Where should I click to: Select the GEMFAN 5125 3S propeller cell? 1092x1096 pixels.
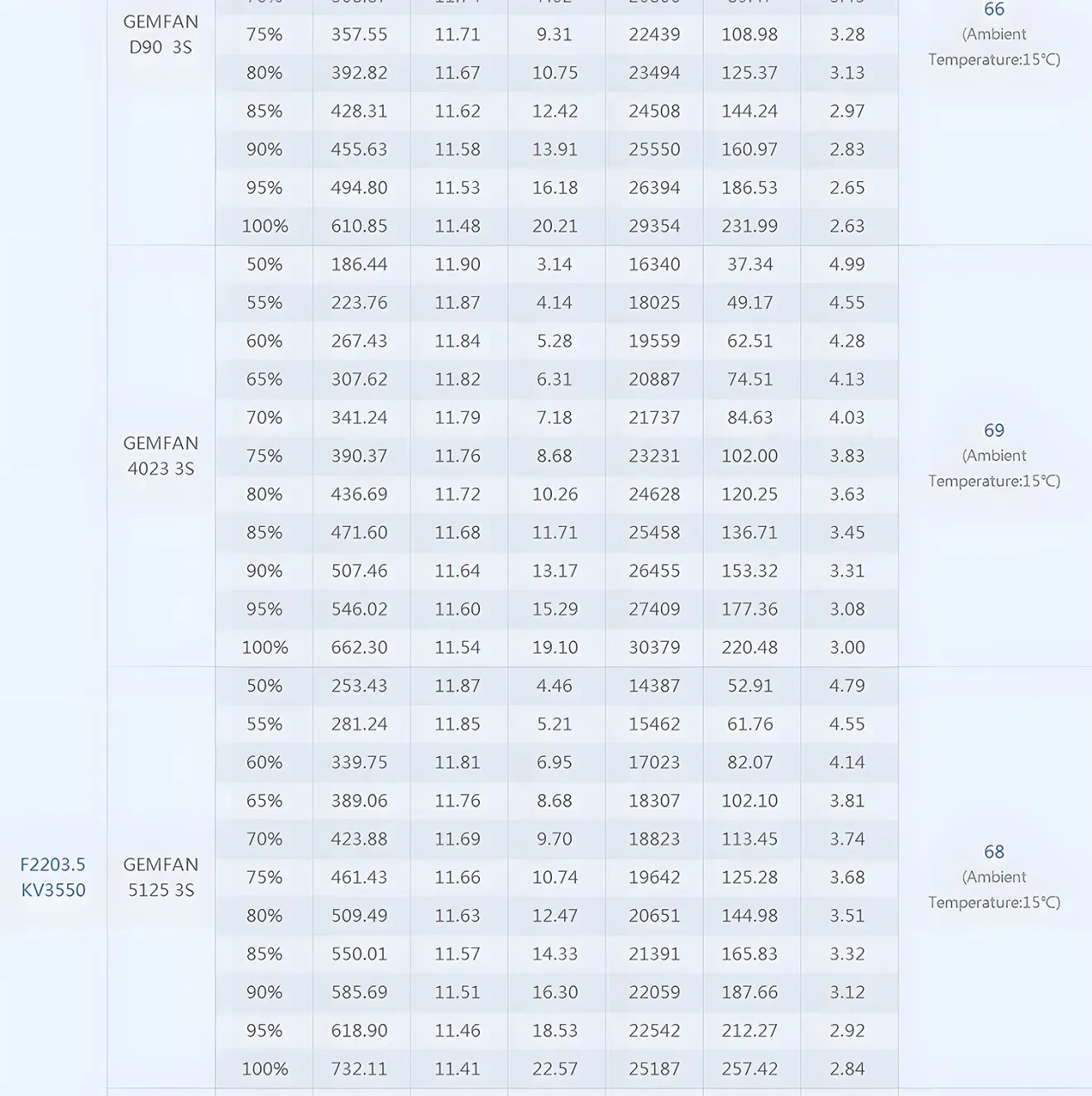(160, 877)
